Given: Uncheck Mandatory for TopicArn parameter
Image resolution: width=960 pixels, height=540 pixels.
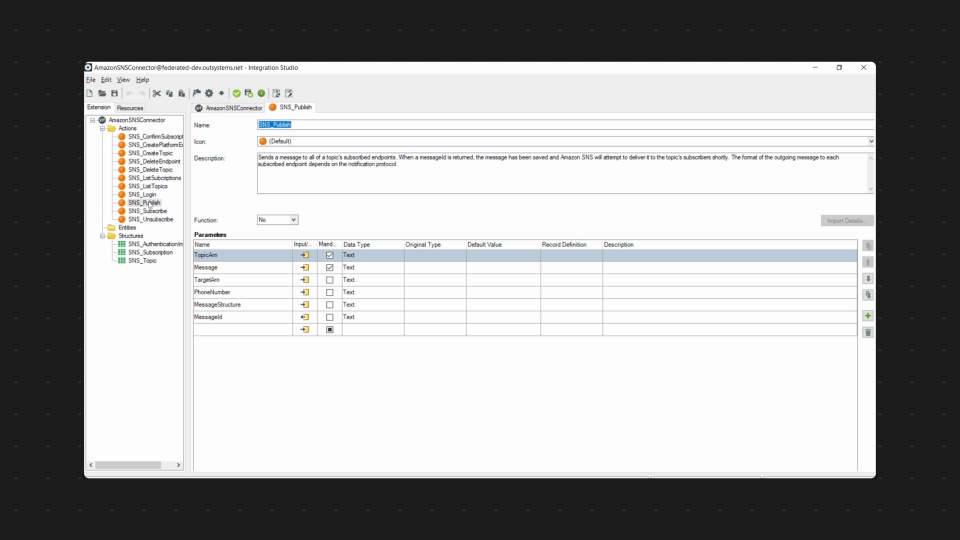Looking at the screenshot, I should 329,255.
